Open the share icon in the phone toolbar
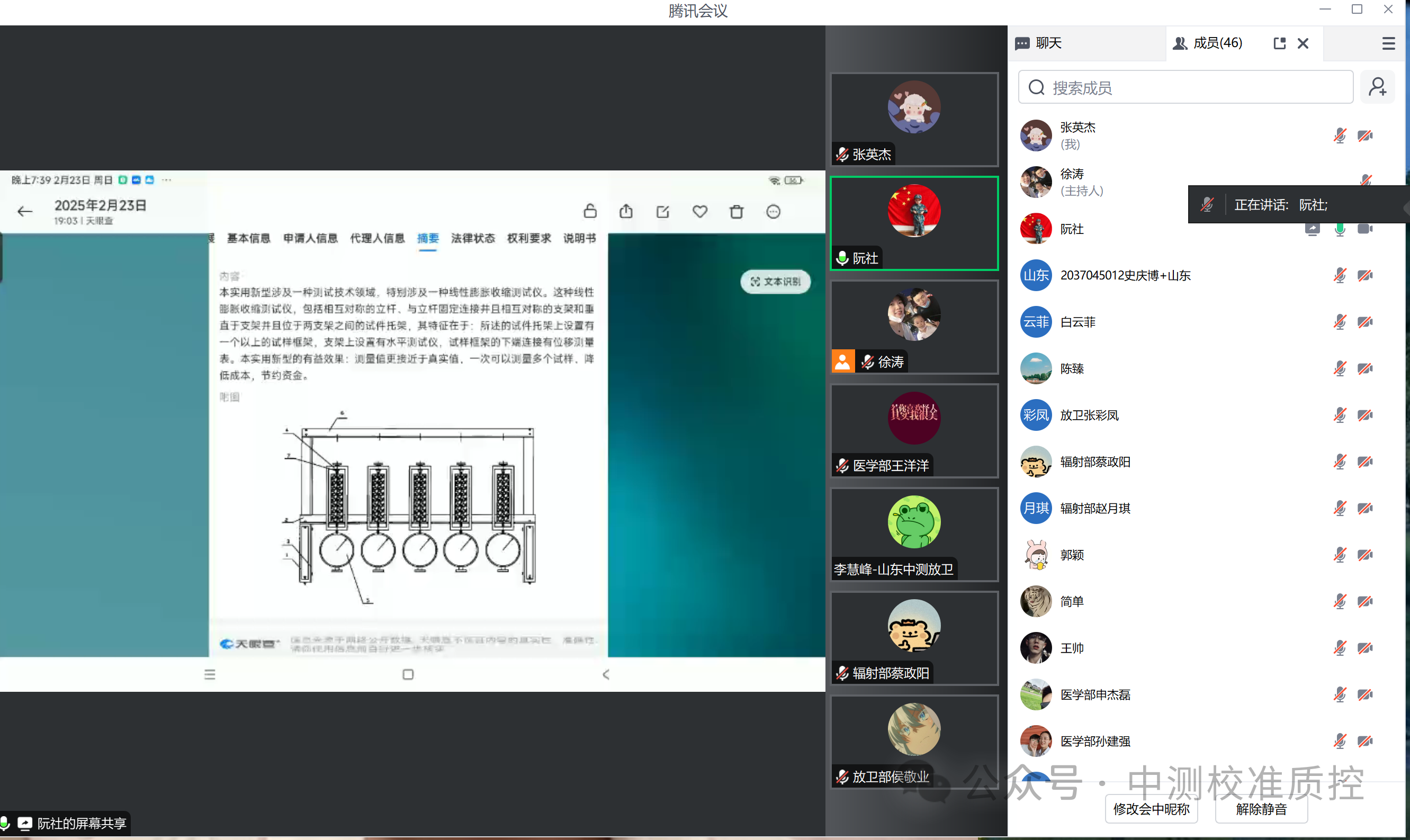 tap(625, 211)
